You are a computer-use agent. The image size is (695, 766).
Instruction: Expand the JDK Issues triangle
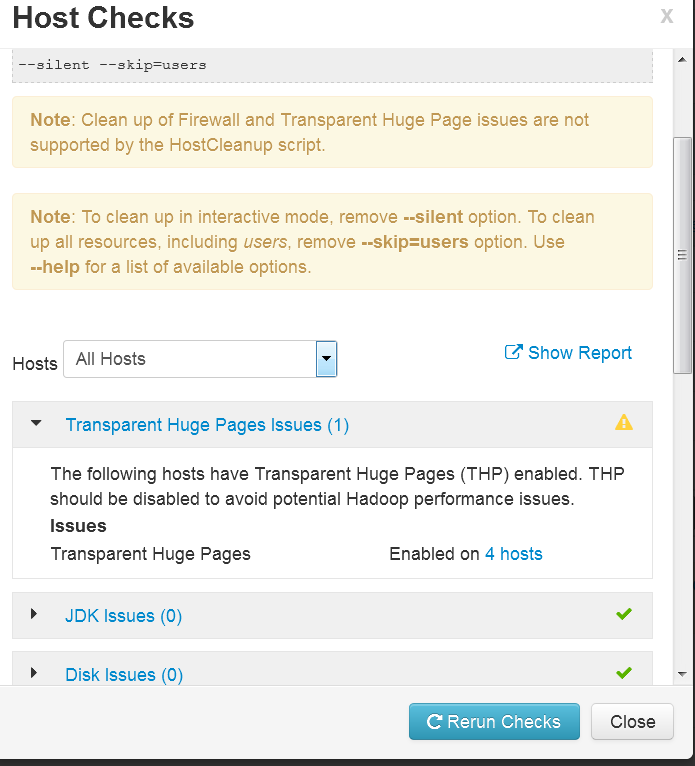coord(34,614)
